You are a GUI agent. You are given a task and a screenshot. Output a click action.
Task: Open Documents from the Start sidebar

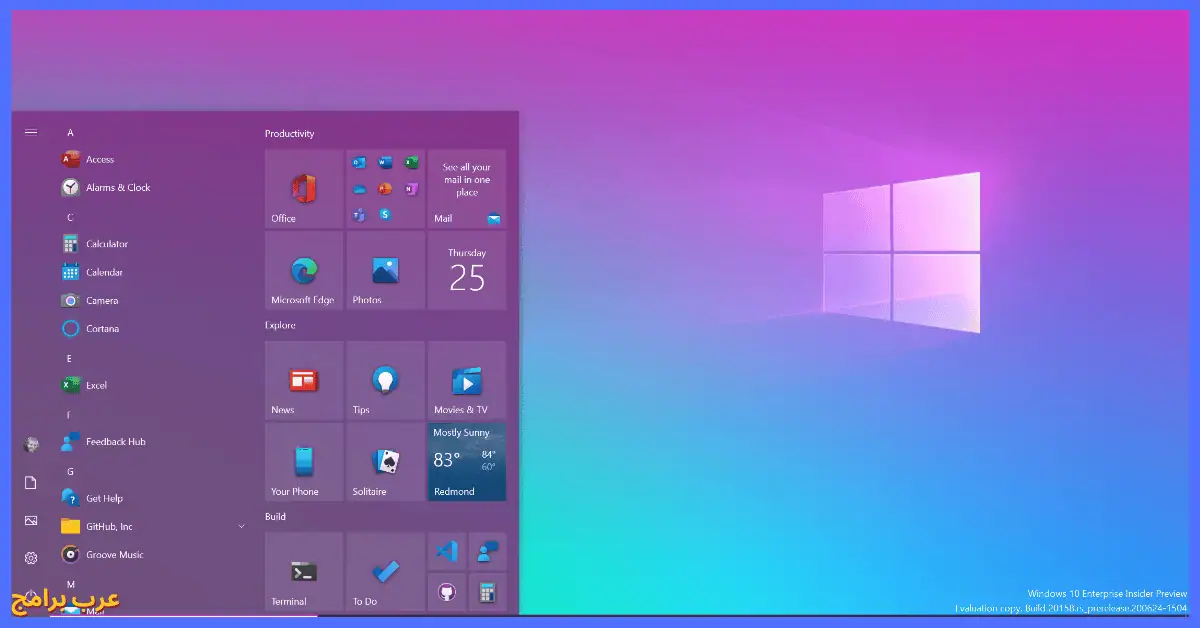tap(31, 483)
